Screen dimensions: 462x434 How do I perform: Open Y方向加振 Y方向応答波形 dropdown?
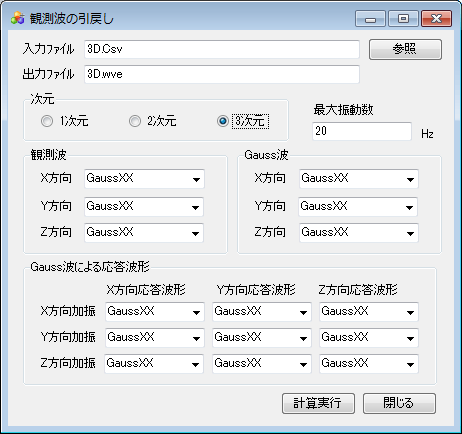tap(262, 338)
